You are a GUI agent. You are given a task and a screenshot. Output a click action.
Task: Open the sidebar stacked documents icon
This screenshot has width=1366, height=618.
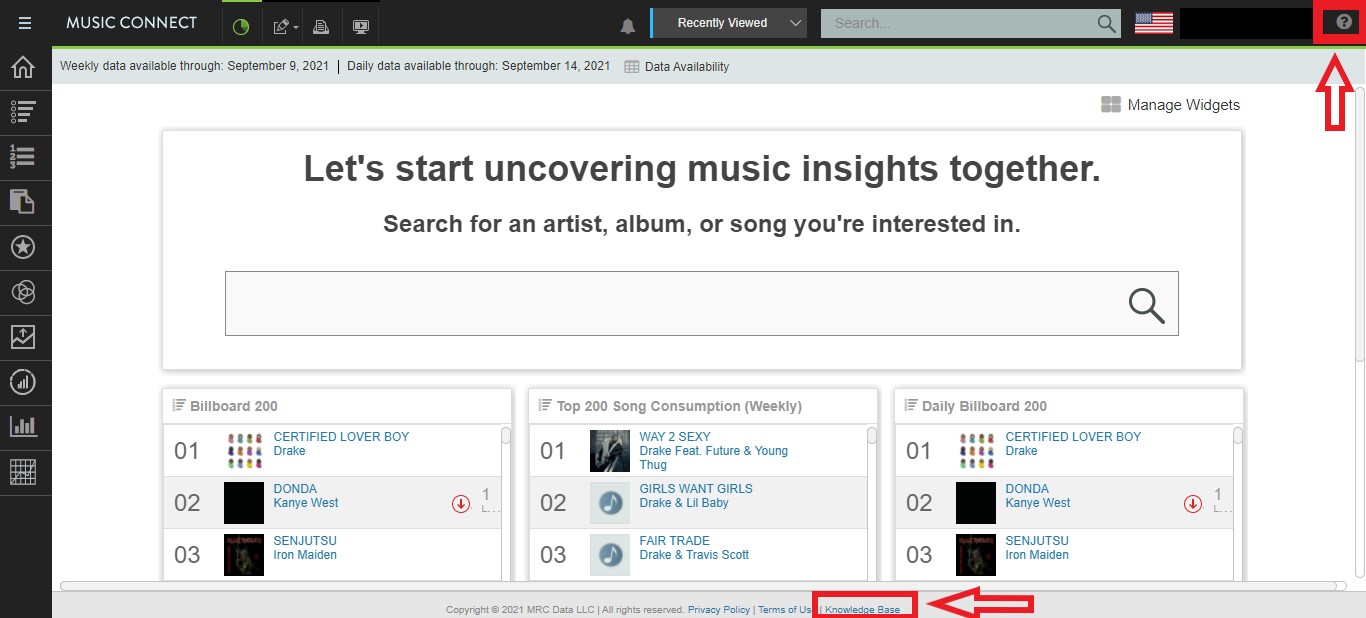pyautogui.click(x=23, y=202)
